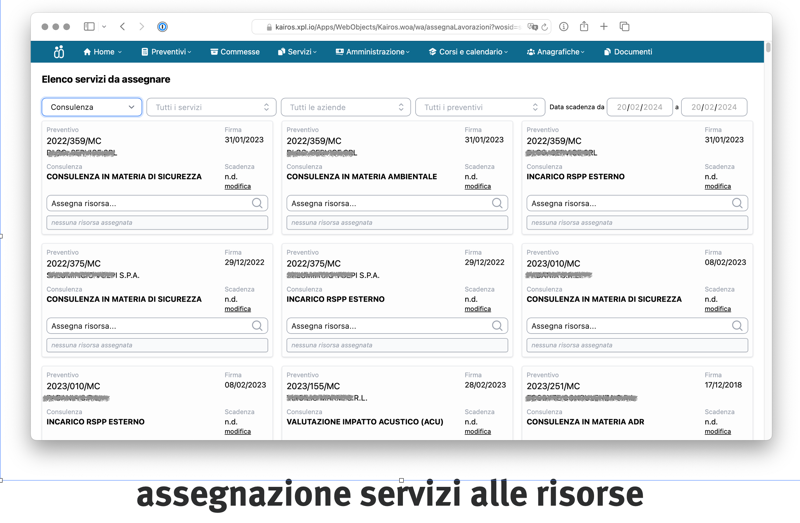Open the Servizi menu
The height and width of the screenshot is (523, 800).
[x=297, y=52]
